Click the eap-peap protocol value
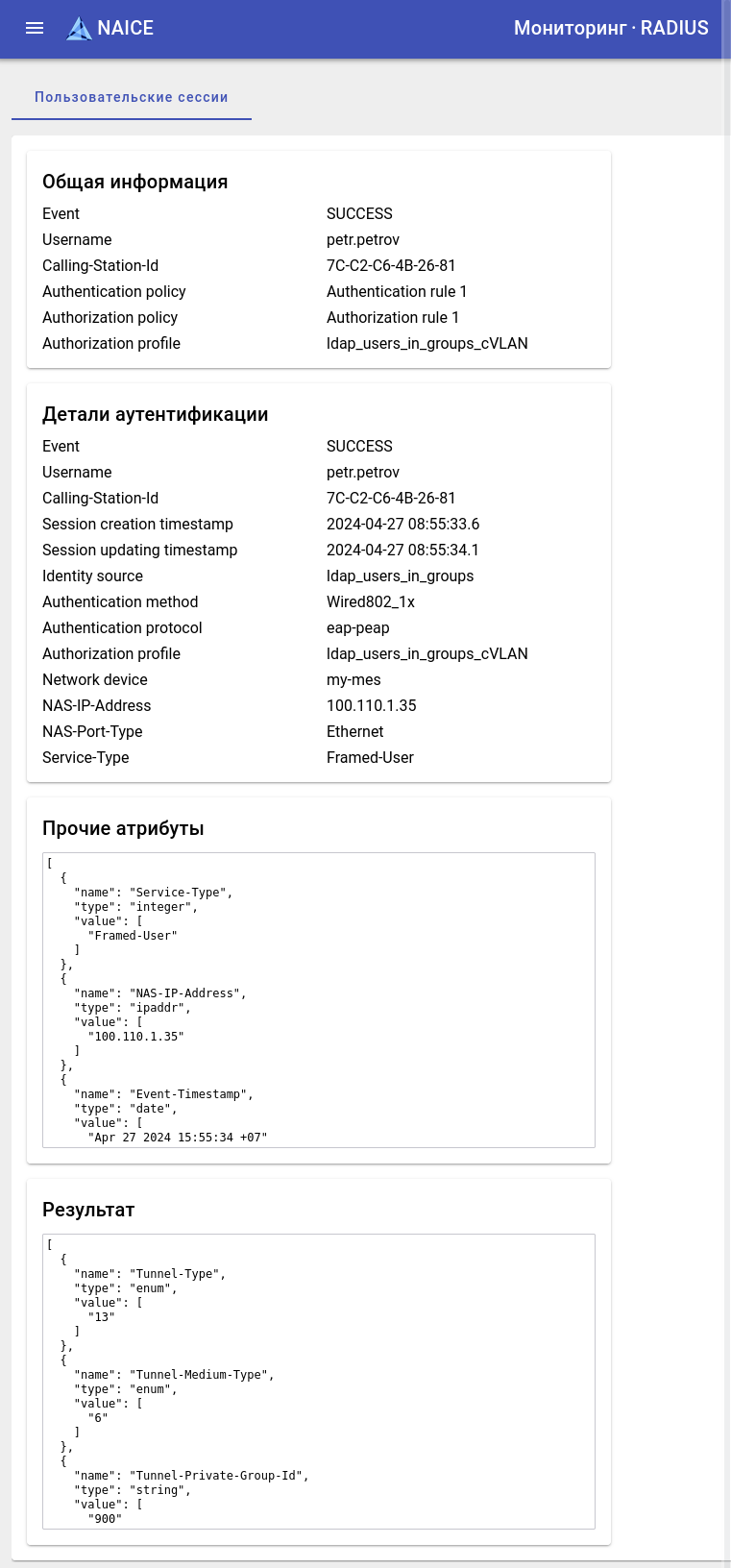This screenshot has width=731, height=1568. coord(358,627)
